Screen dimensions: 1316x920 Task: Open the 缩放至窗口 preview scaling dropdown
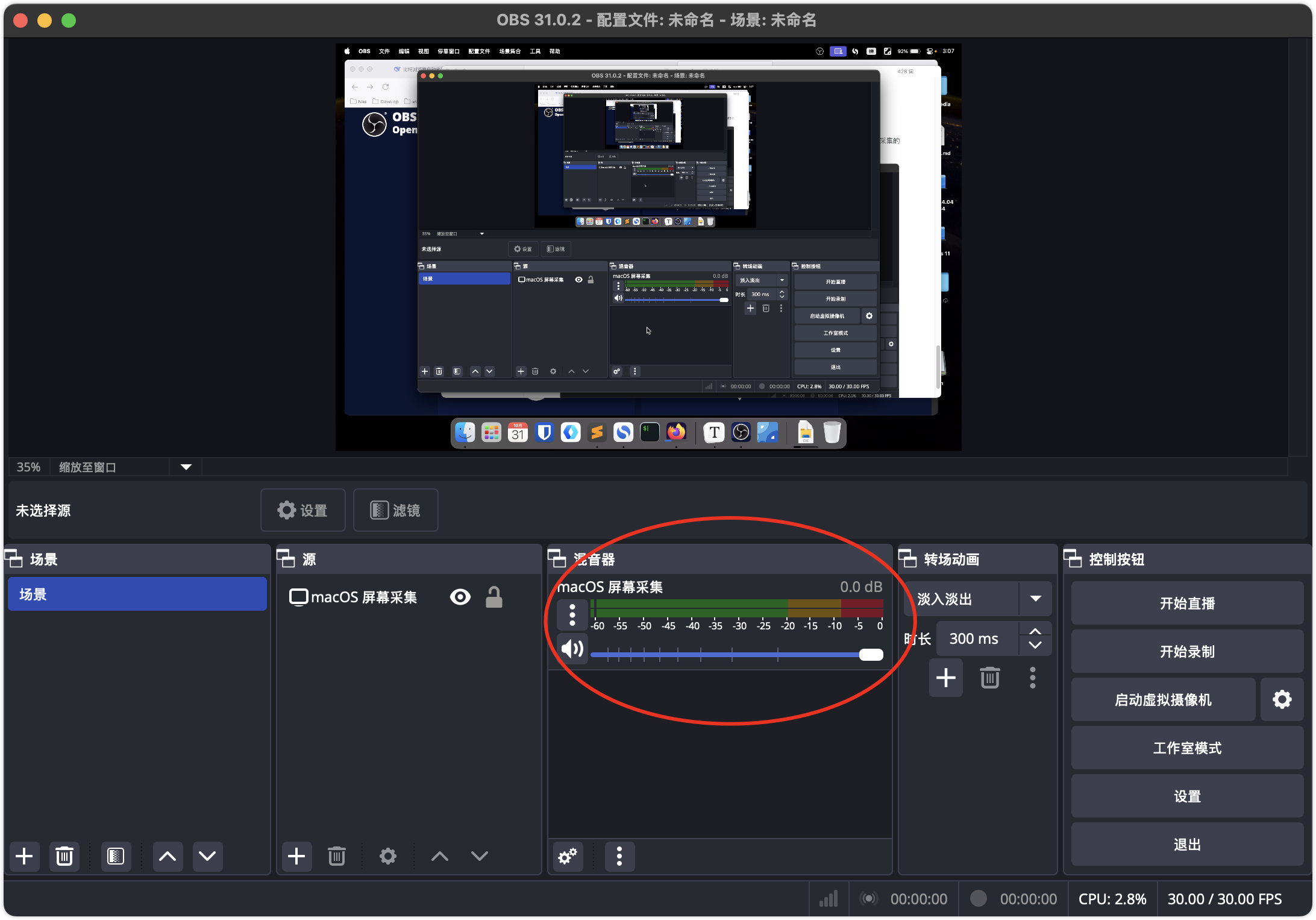click(186, 467)
